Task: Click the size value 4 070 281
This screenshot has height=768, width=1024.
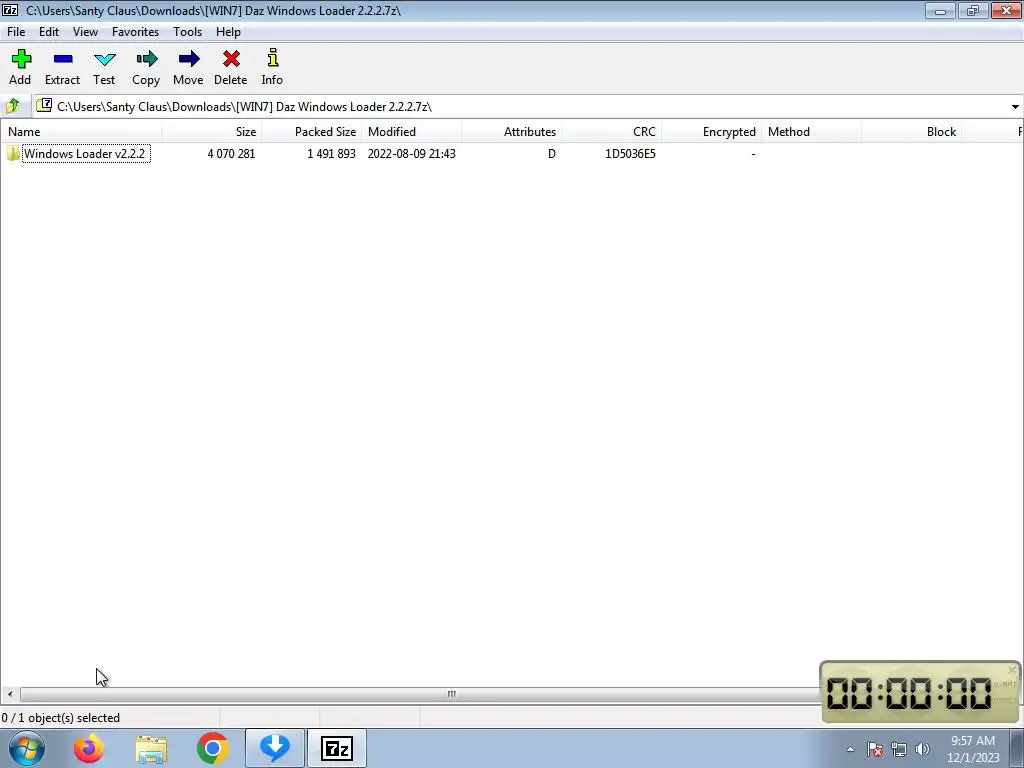Action: [x=231, y=153]
